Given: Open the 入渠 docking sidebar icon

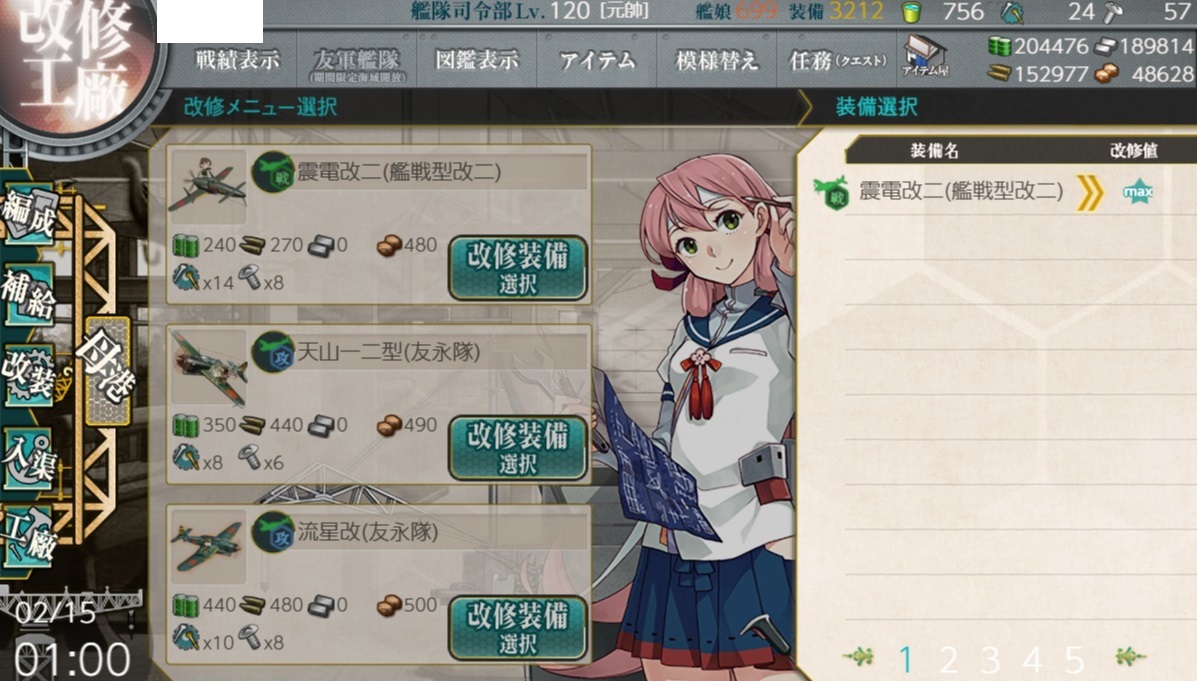Looking at the screenshot, I should pos(31,457).
